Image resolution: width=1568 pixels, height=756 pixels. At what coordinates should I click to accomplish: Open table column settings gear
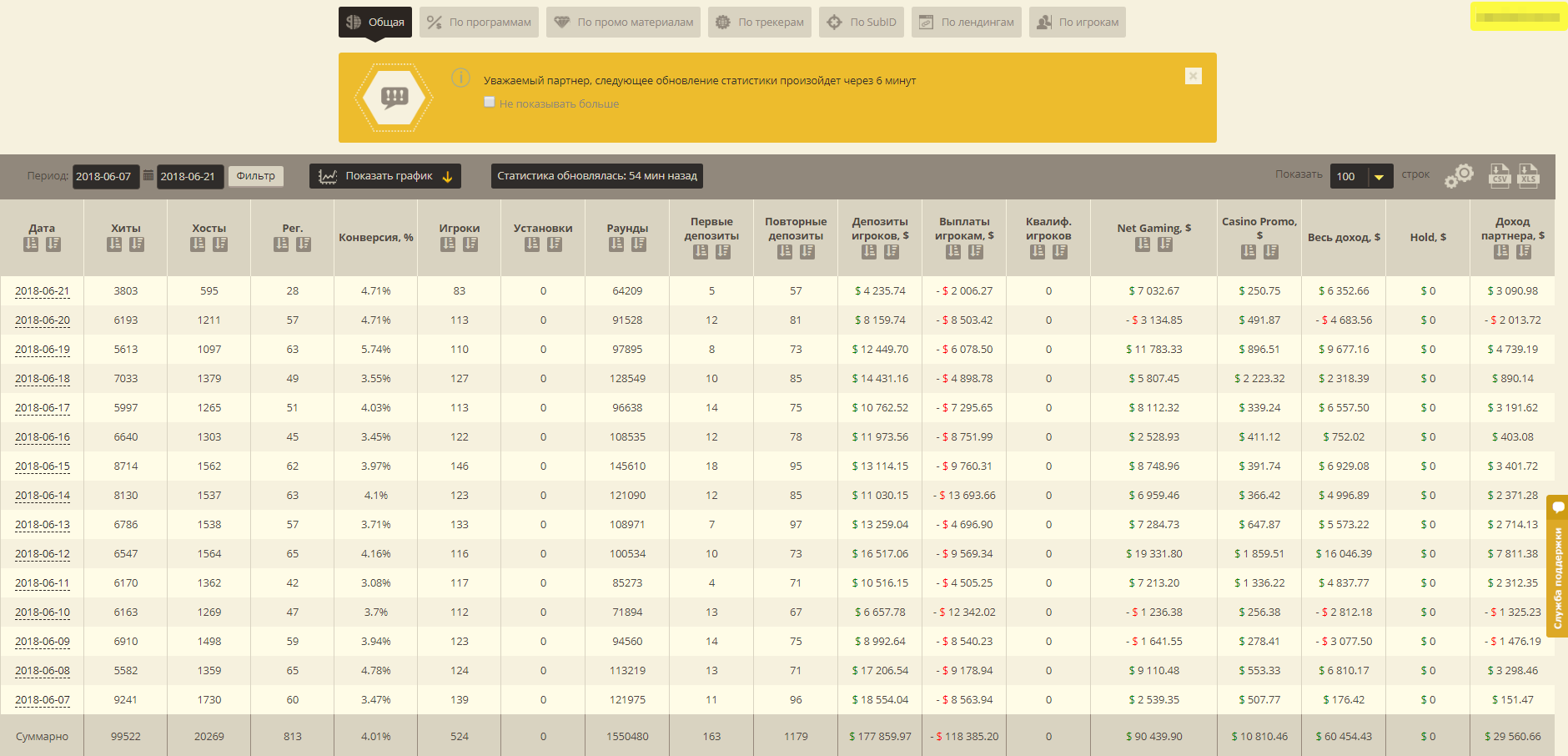[x=1459, y=176]
